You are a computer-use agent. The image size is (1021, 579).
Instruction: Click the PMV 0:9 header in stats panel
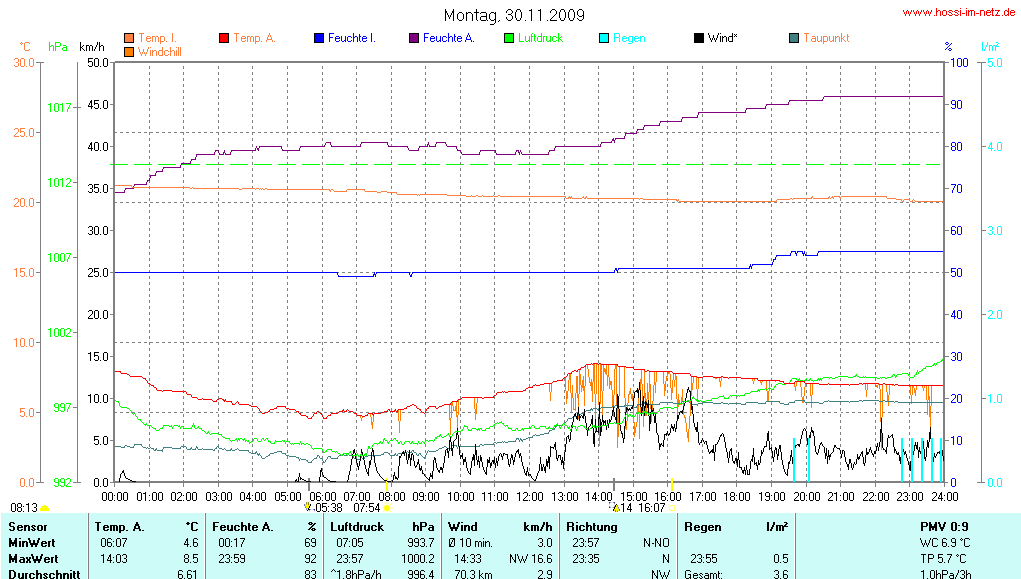944,526
